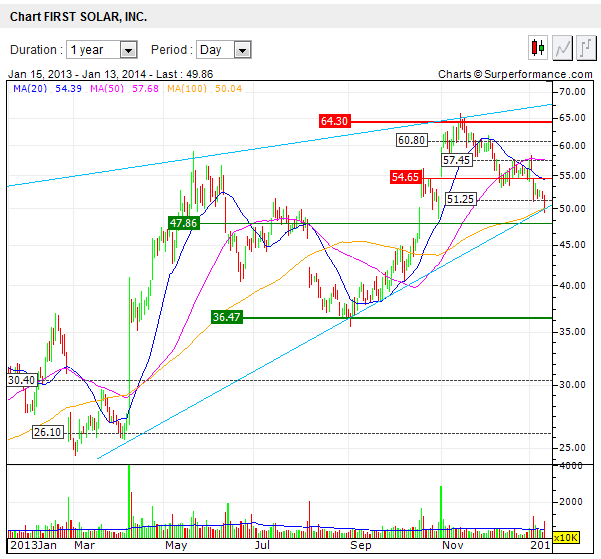
Task: Click the 45.00 price axis tick
Action: point(572,245)
